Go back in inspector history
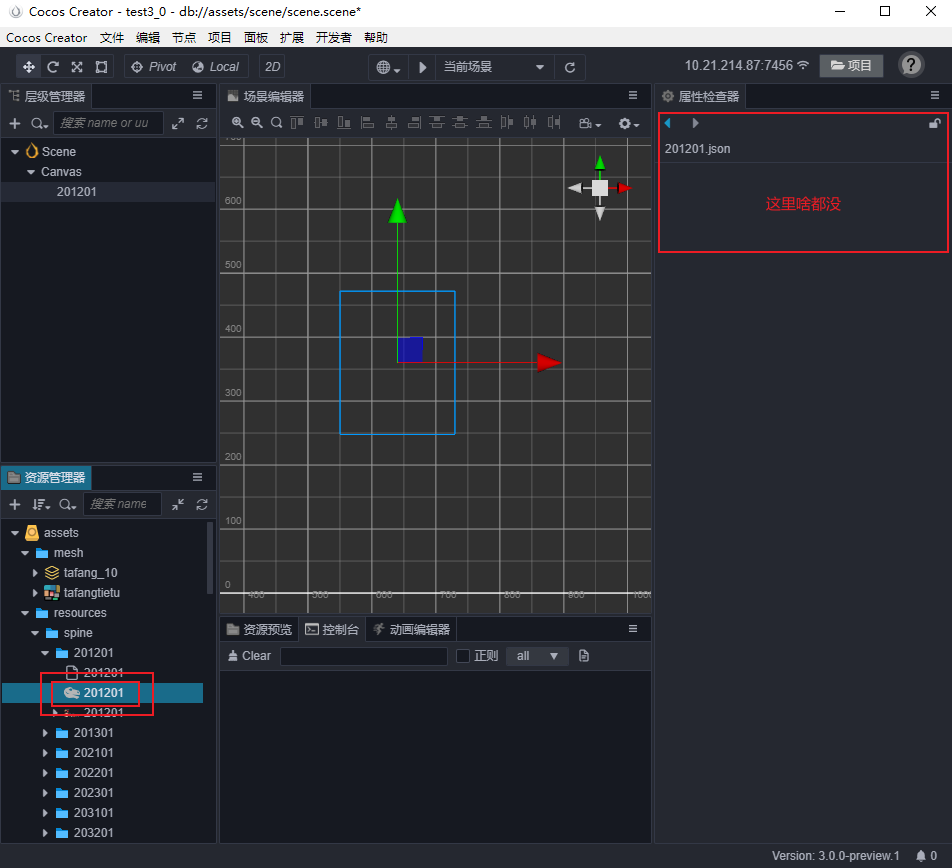This screenshot has width=952, height=868. [x=667, y=123]
